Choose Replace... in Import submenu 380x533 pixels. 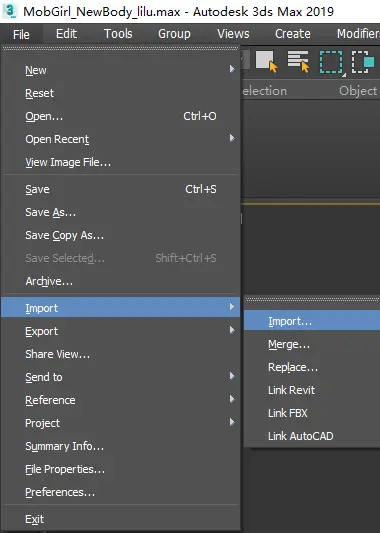[x=312, y=367]
